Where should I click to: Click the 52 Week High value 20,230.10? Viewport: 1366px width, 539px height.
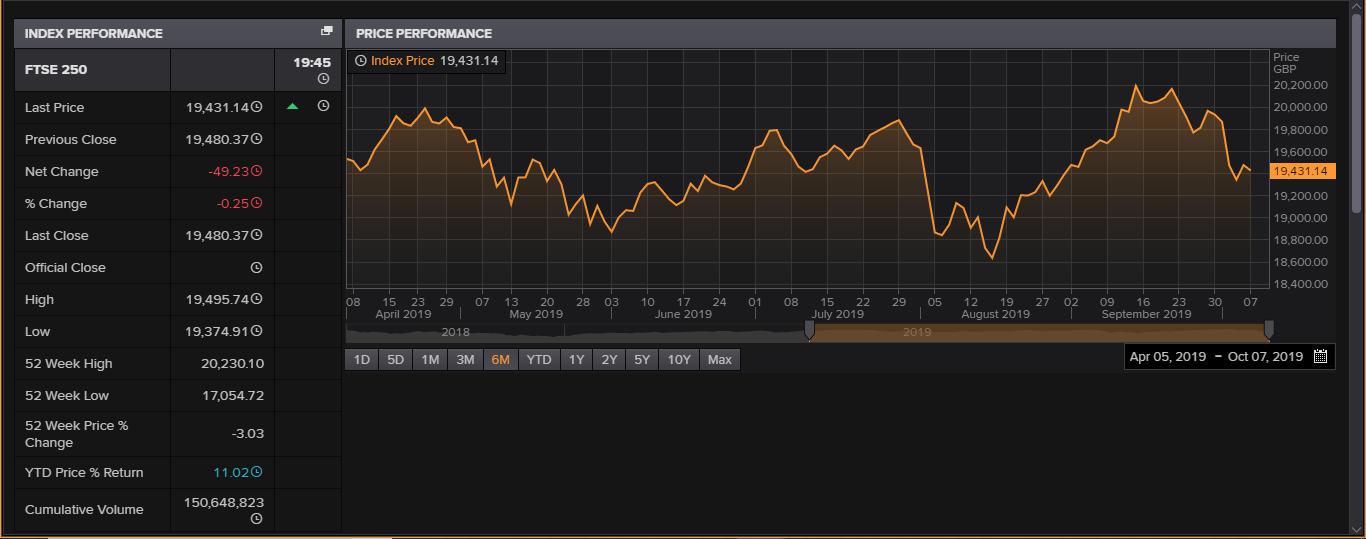232,363
